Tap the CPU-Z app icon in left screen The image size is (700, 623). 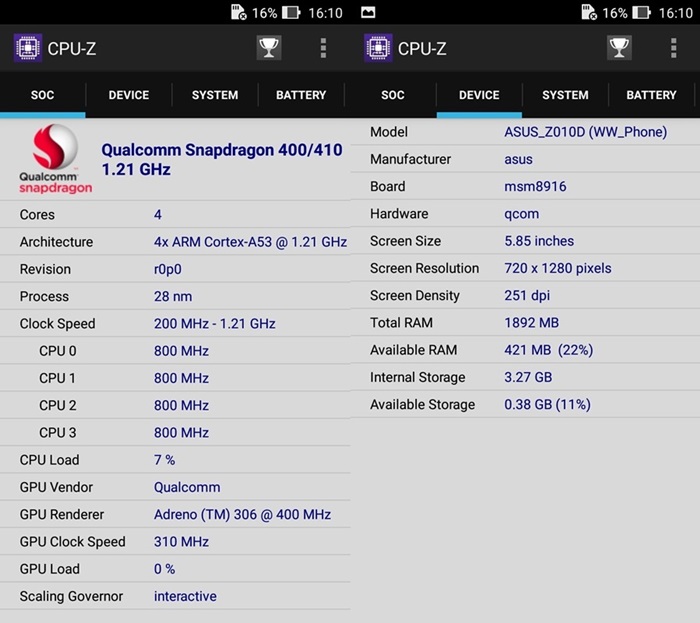[x=28, y=48]
